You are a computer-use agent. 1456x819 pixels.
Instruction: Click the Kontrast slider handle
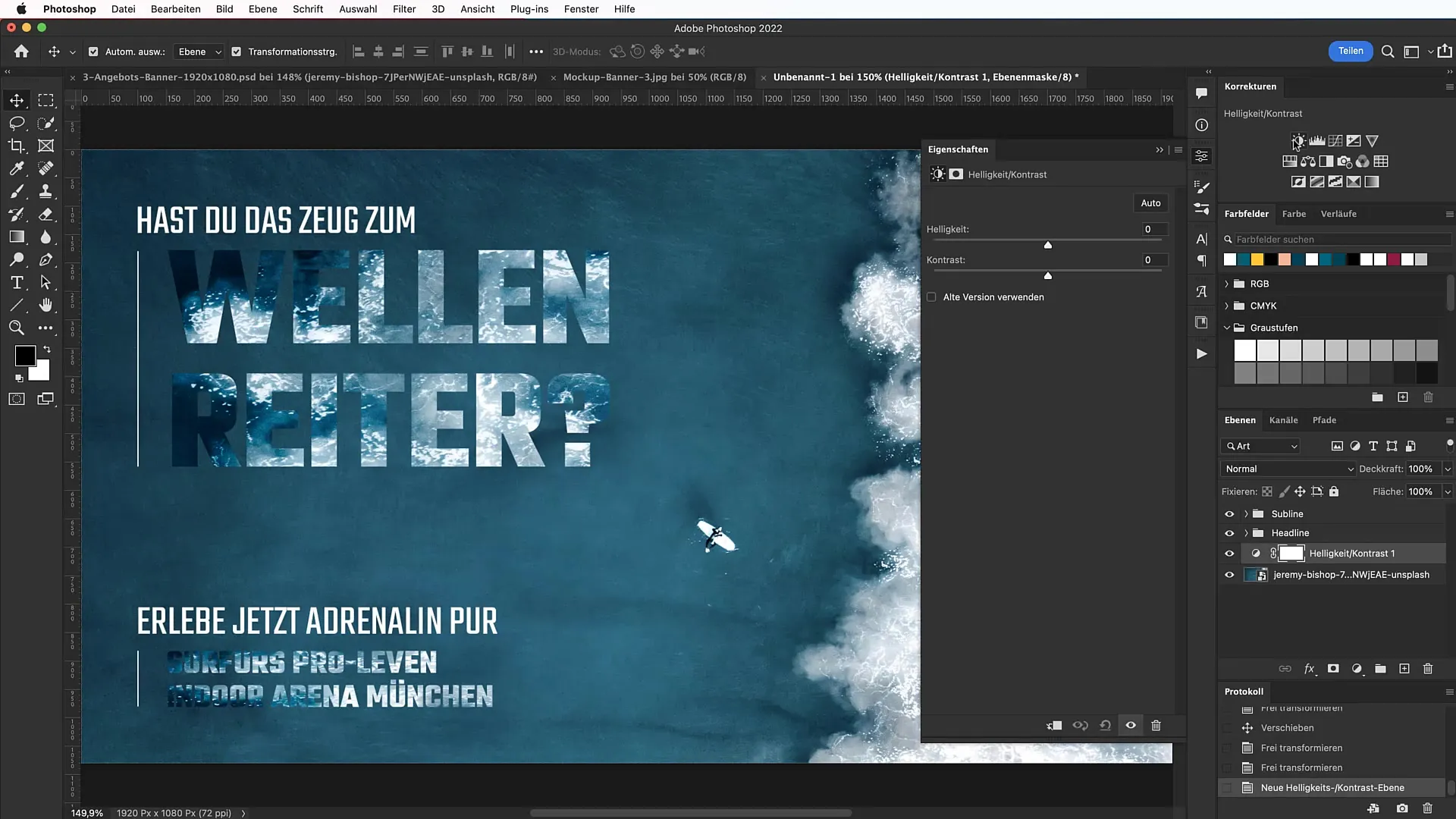click(1048, 275)
